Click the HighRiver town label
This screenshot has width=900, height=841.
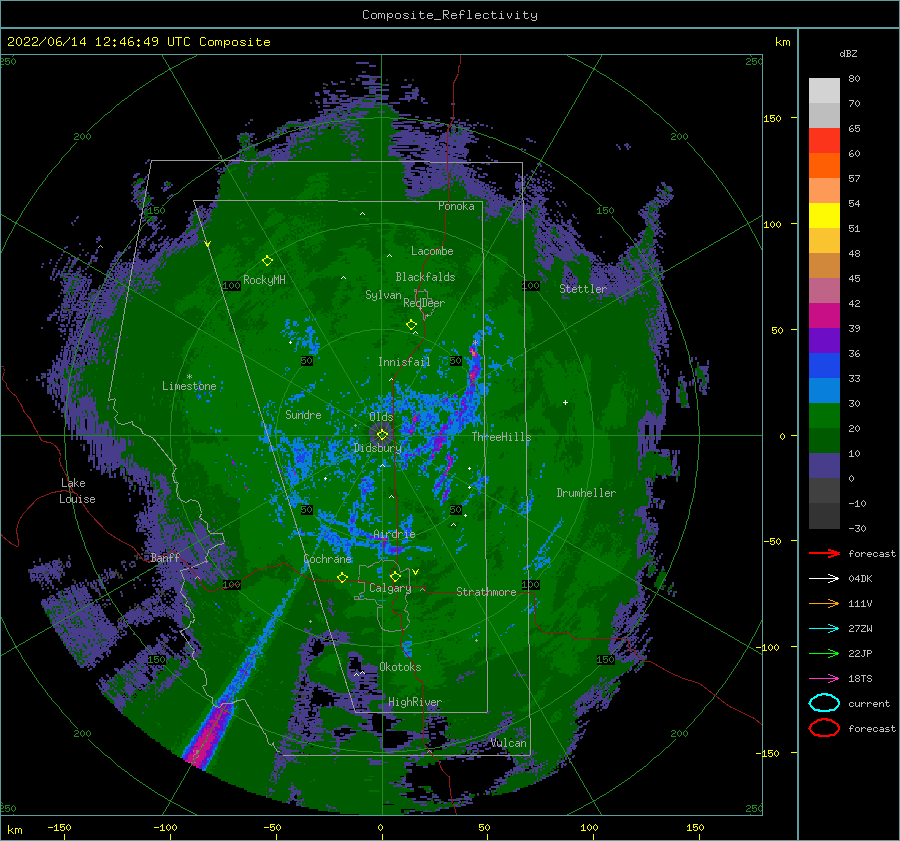[415, 702]
